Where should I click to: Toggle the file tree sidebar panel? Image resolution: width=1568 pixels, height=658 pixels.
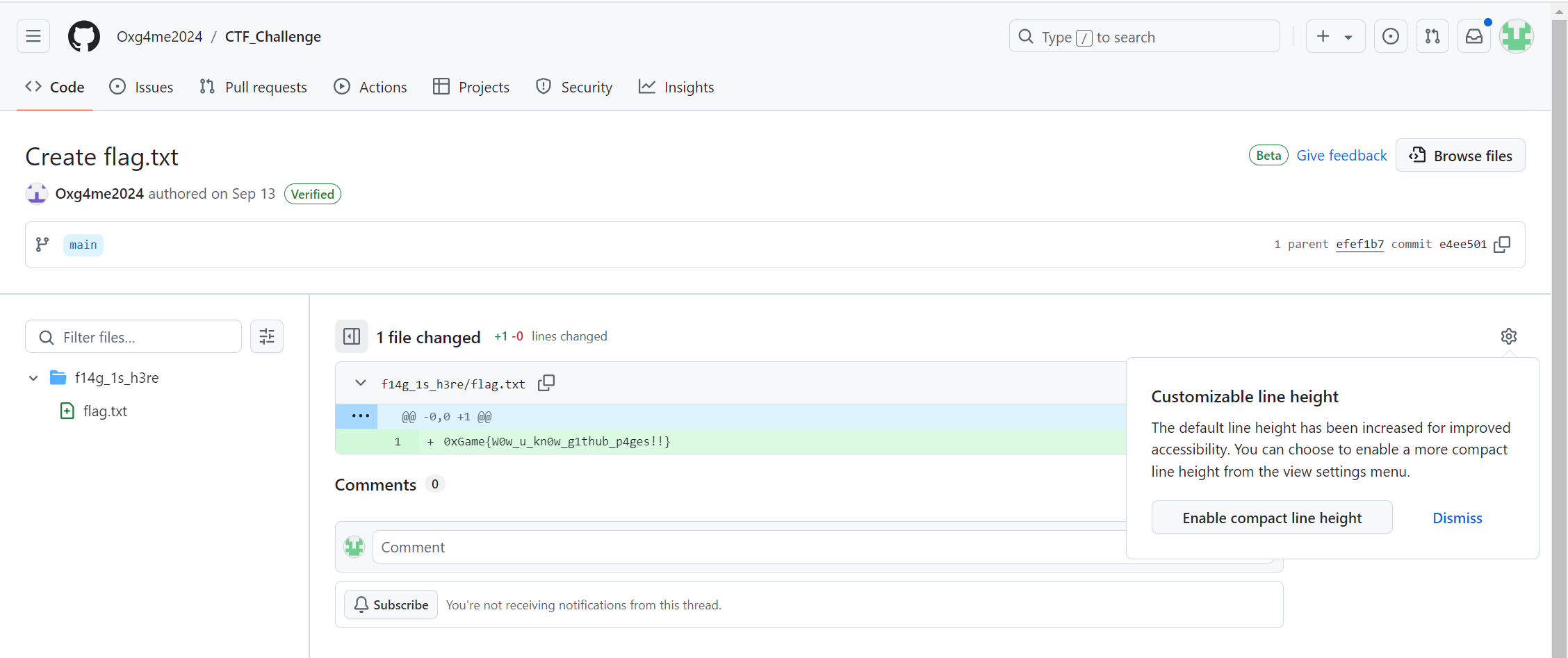[x=352, y=337]
